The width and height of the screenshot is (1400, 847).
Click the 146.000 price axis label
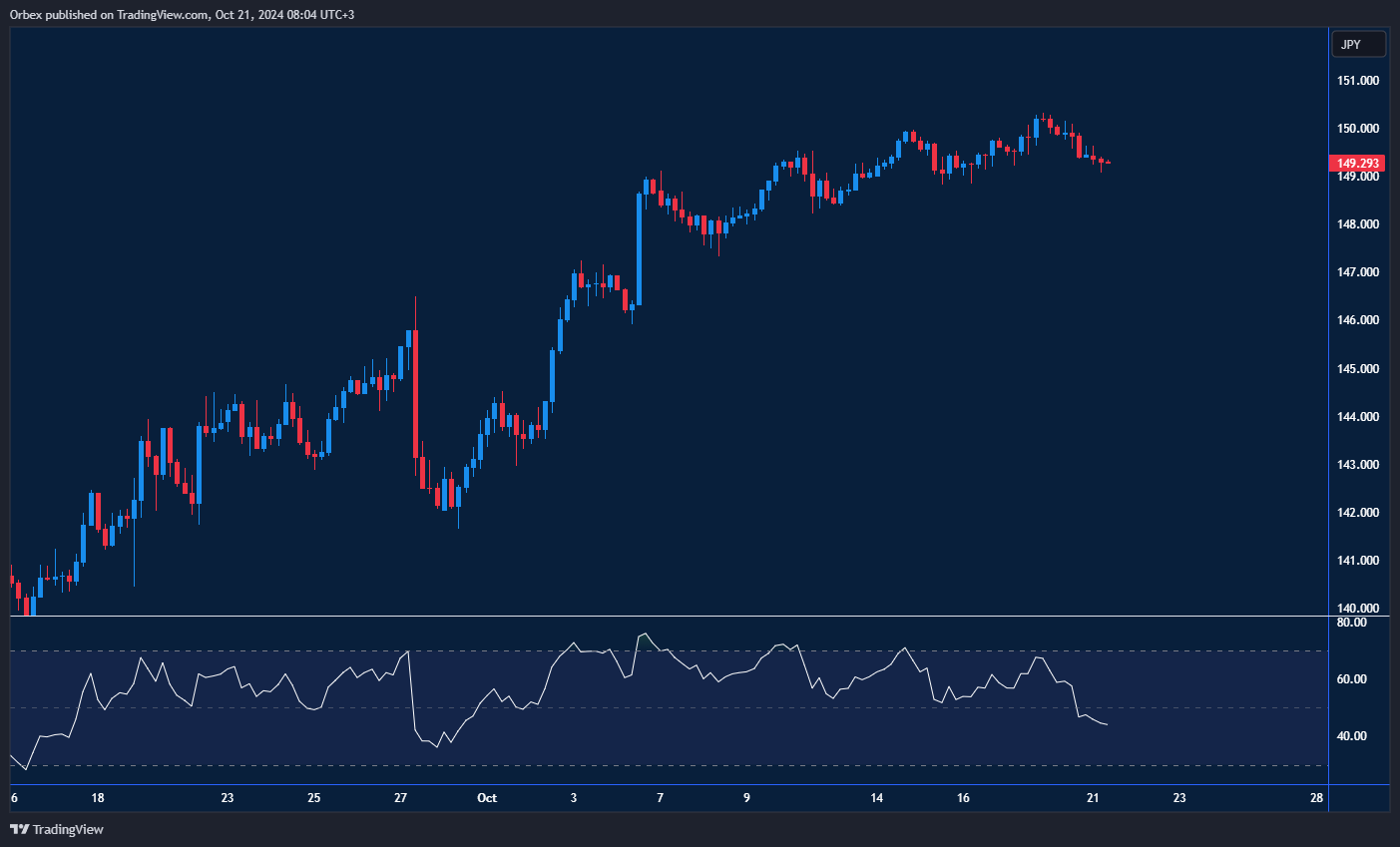[x=1358, y=320]
